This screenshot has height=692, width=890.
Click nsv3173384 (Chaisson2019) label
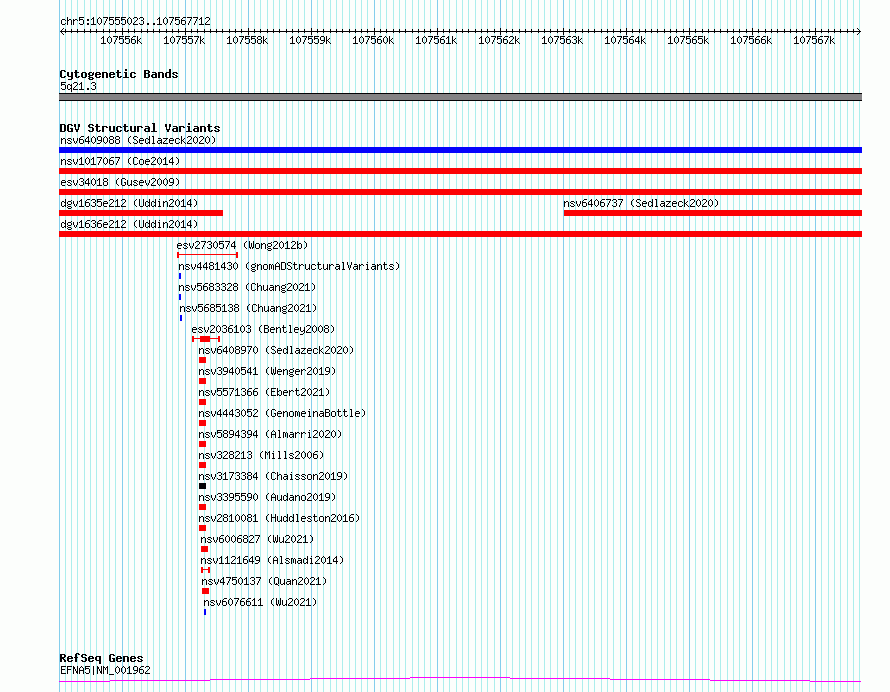point(273,476)
